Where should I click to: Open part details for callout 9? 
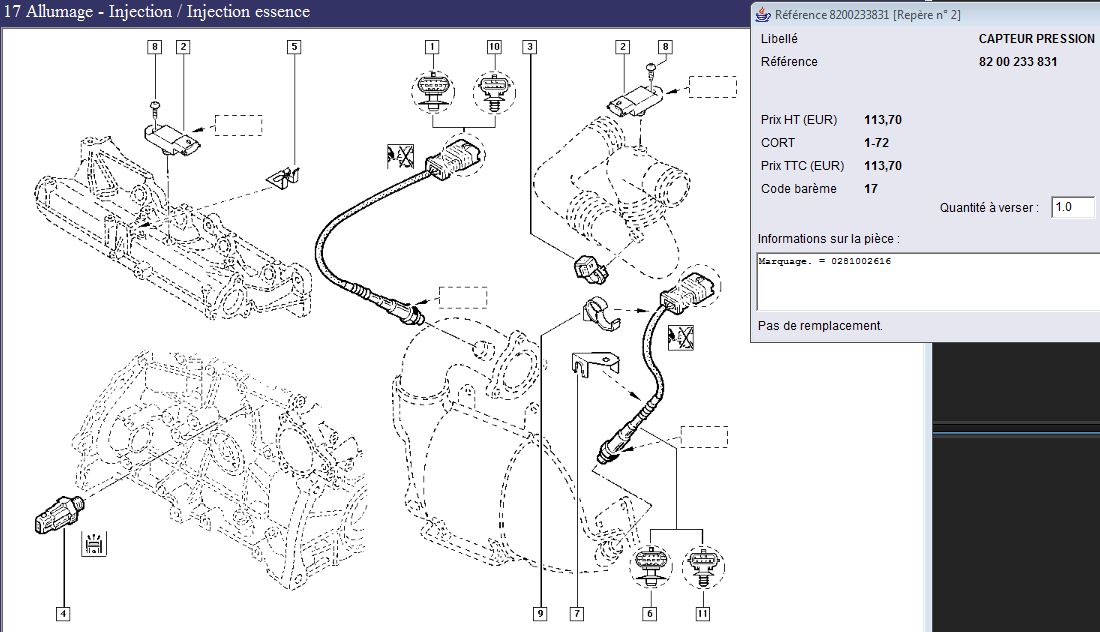point(540,614)
